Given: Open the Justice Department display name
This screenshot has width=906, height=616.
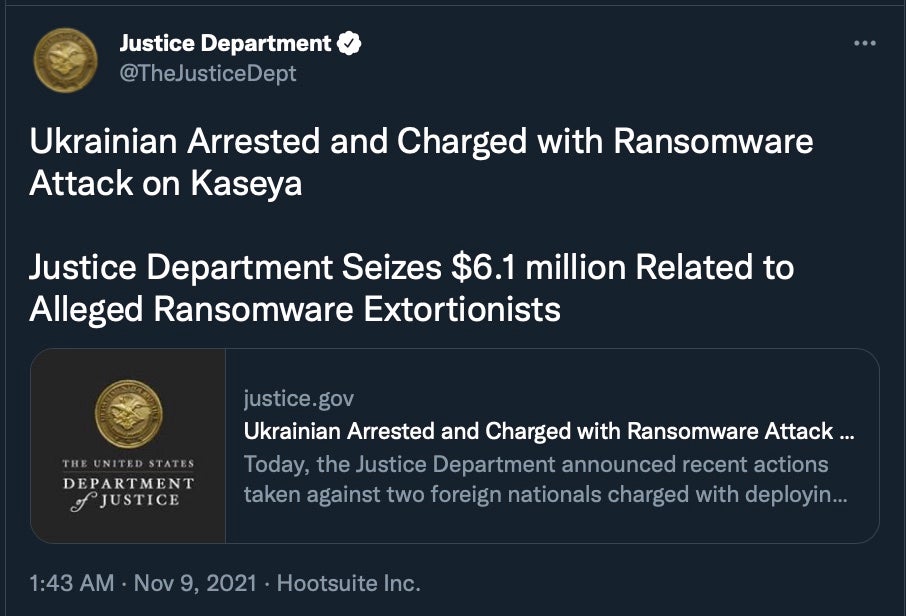Looking at the screenshot, I should [225, 44].
